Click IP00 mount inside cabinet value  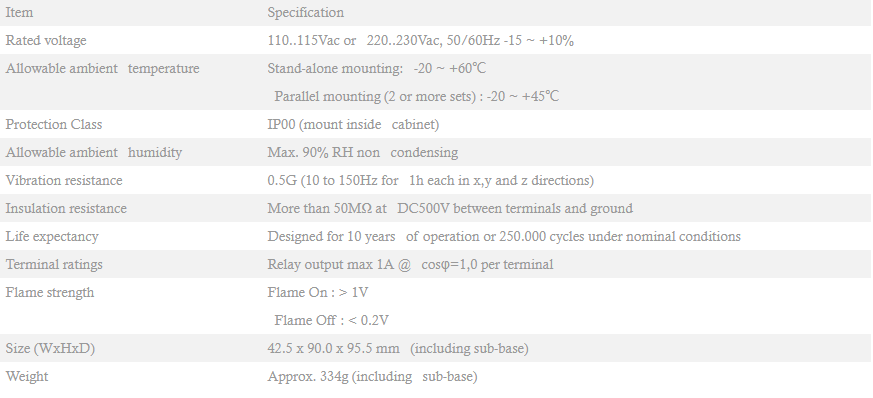pyautogui.click(x=353, y=124)
